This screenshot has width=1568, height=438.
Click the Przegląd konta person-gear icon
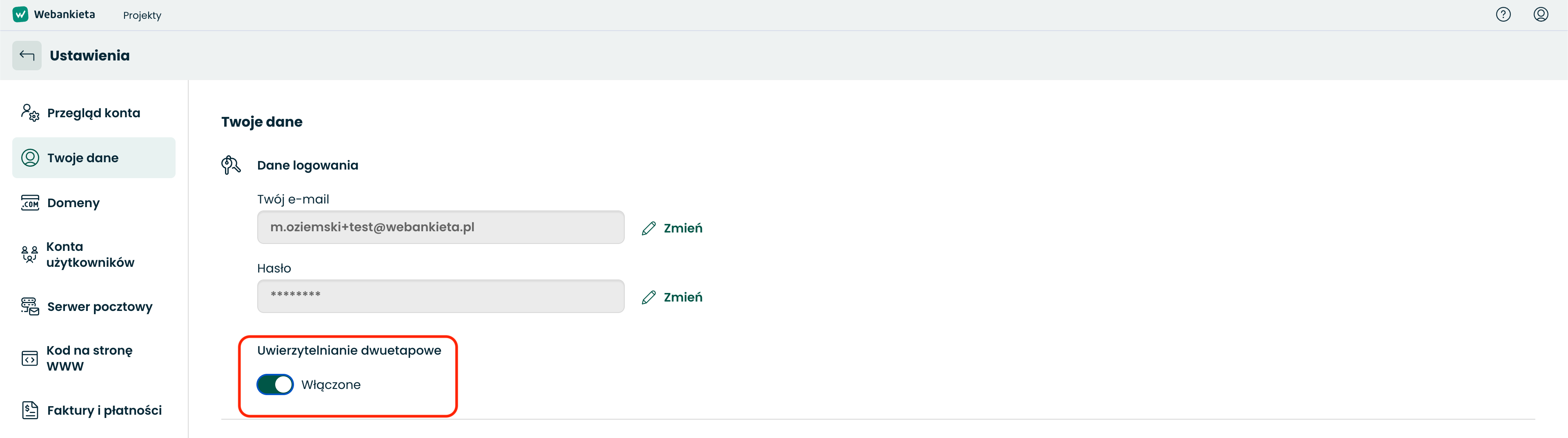coord(30,113)
